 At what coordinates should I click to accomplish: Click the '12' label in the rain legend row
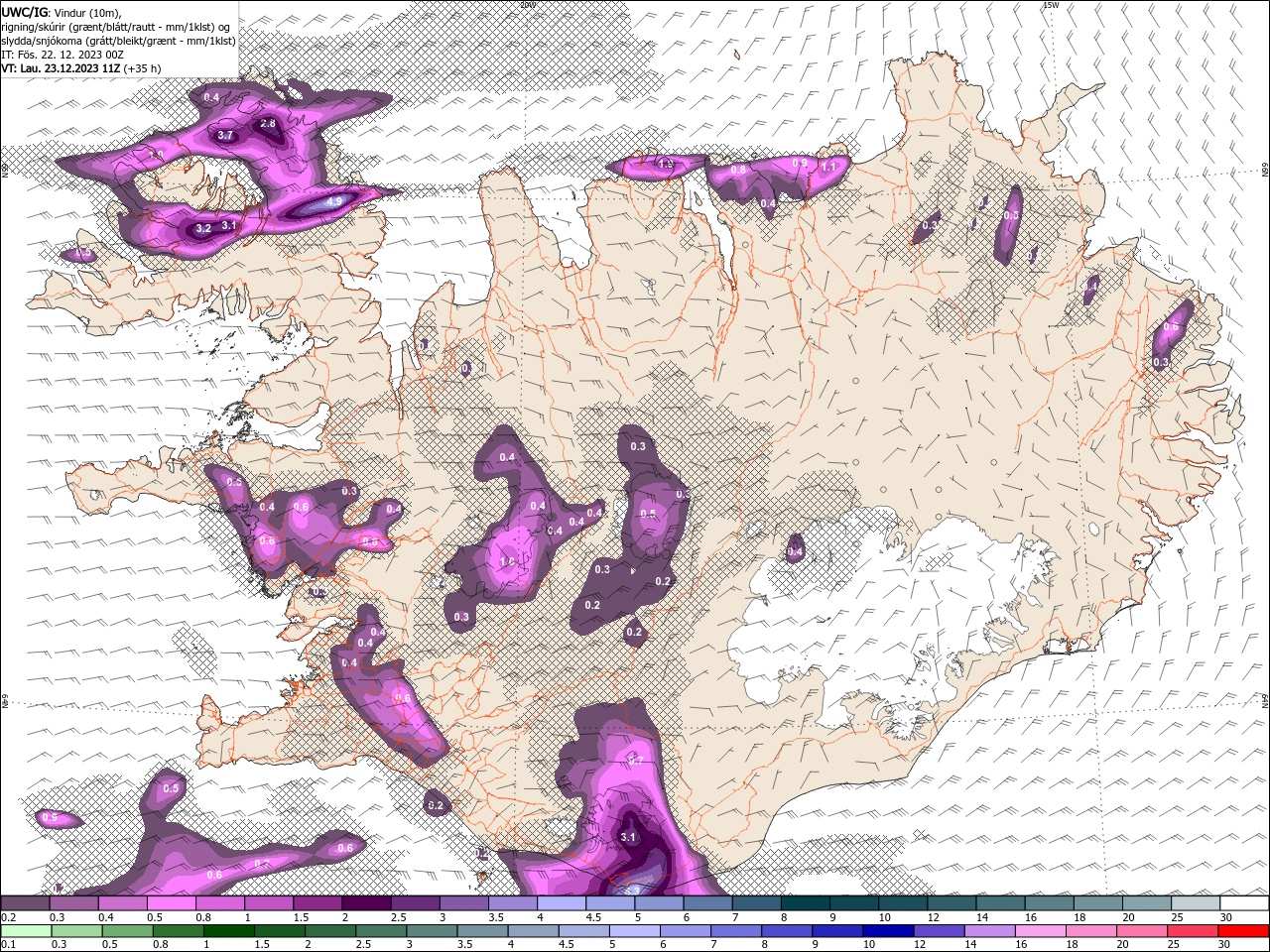(x=919, y=944)
